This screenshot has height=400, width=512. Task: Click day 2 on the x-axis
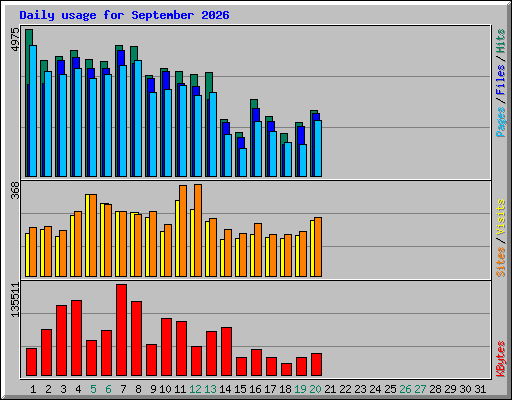48,389
